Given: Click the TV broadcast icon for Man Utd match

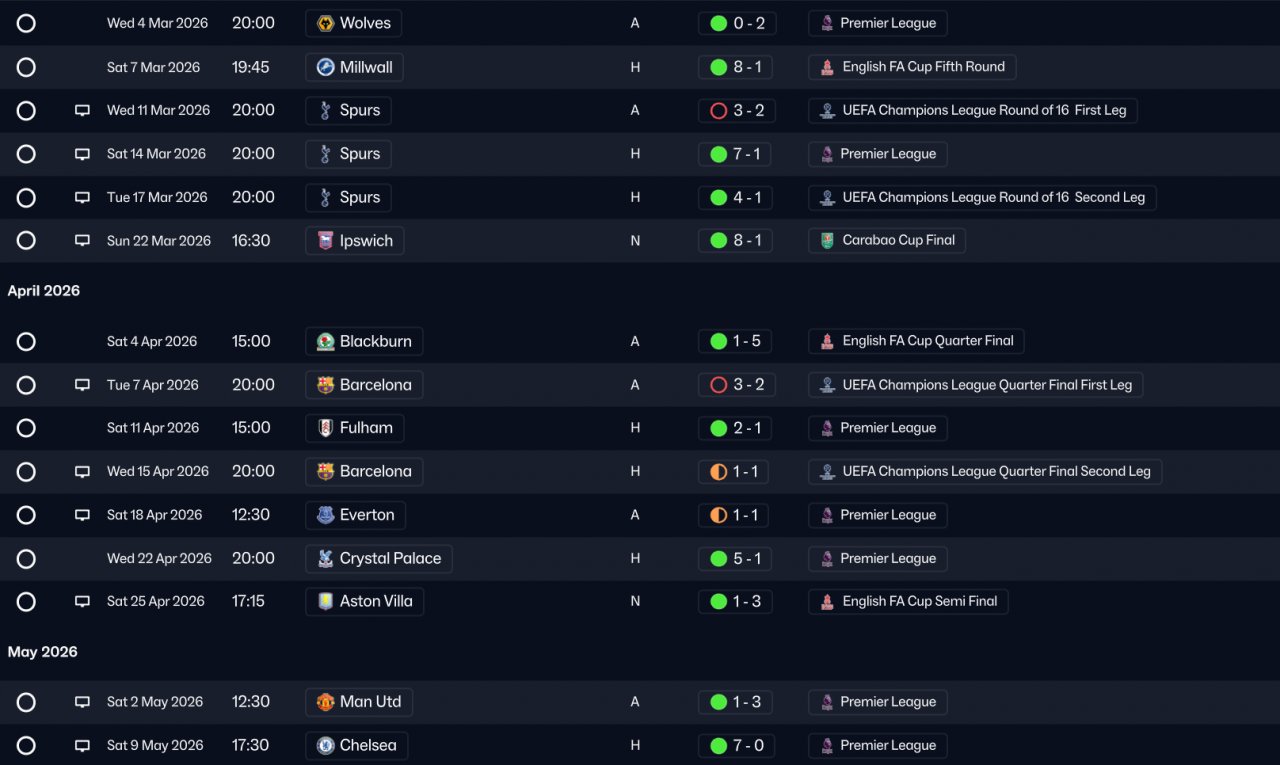Looking at the screenshot, I should tap(82, 702).
